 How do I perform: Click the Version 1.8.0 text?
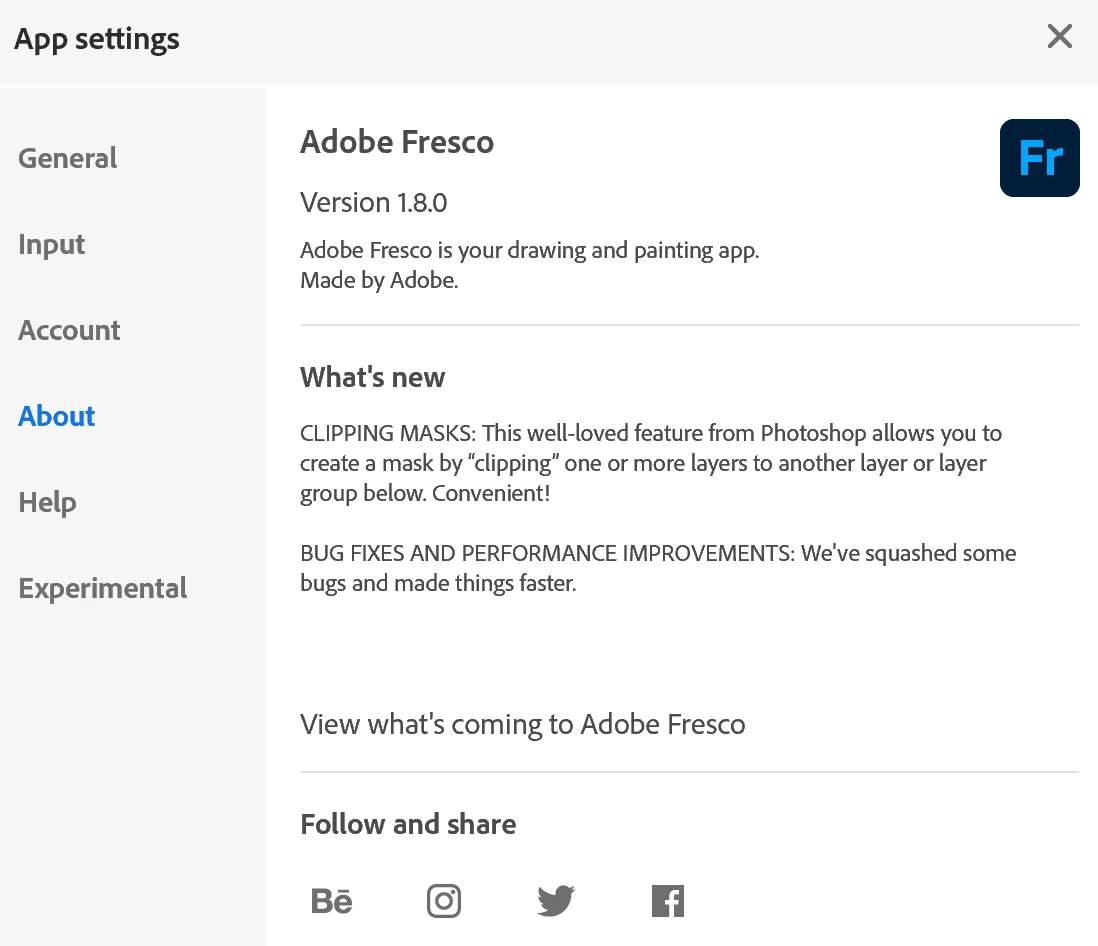374,203
